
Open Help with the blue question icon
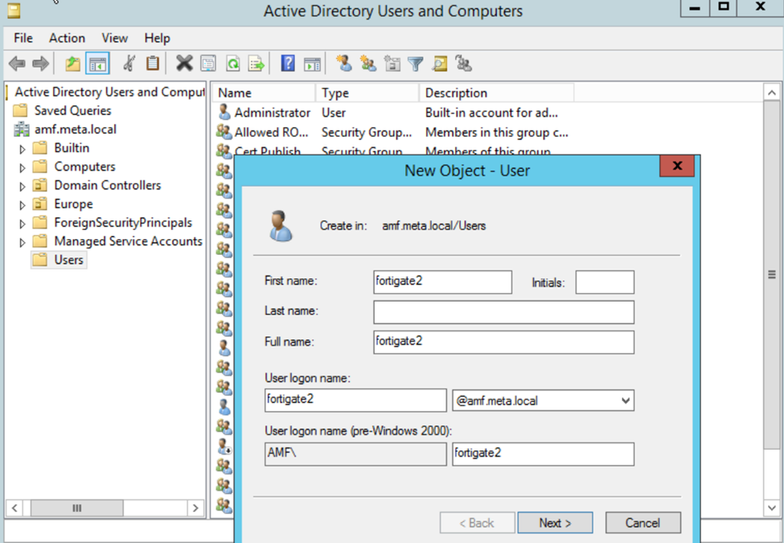click(288, 64)
